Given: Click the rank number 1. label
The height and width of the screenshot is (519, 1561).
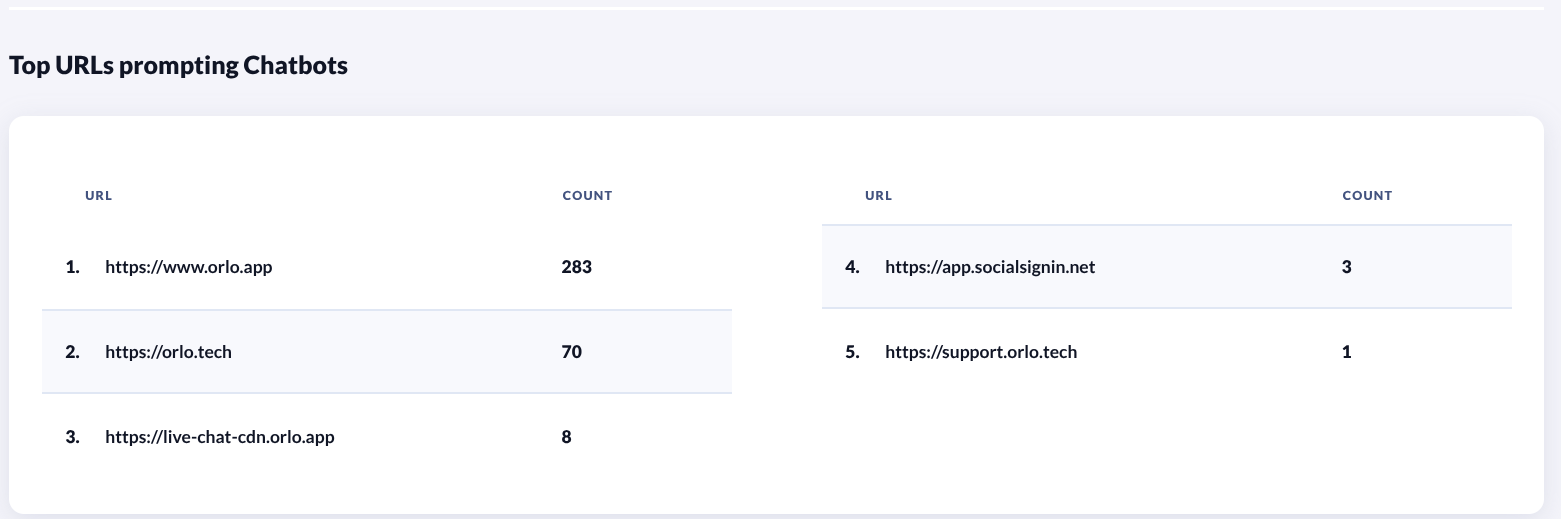Looking at the screenshot, I should [x=72, y=267].
